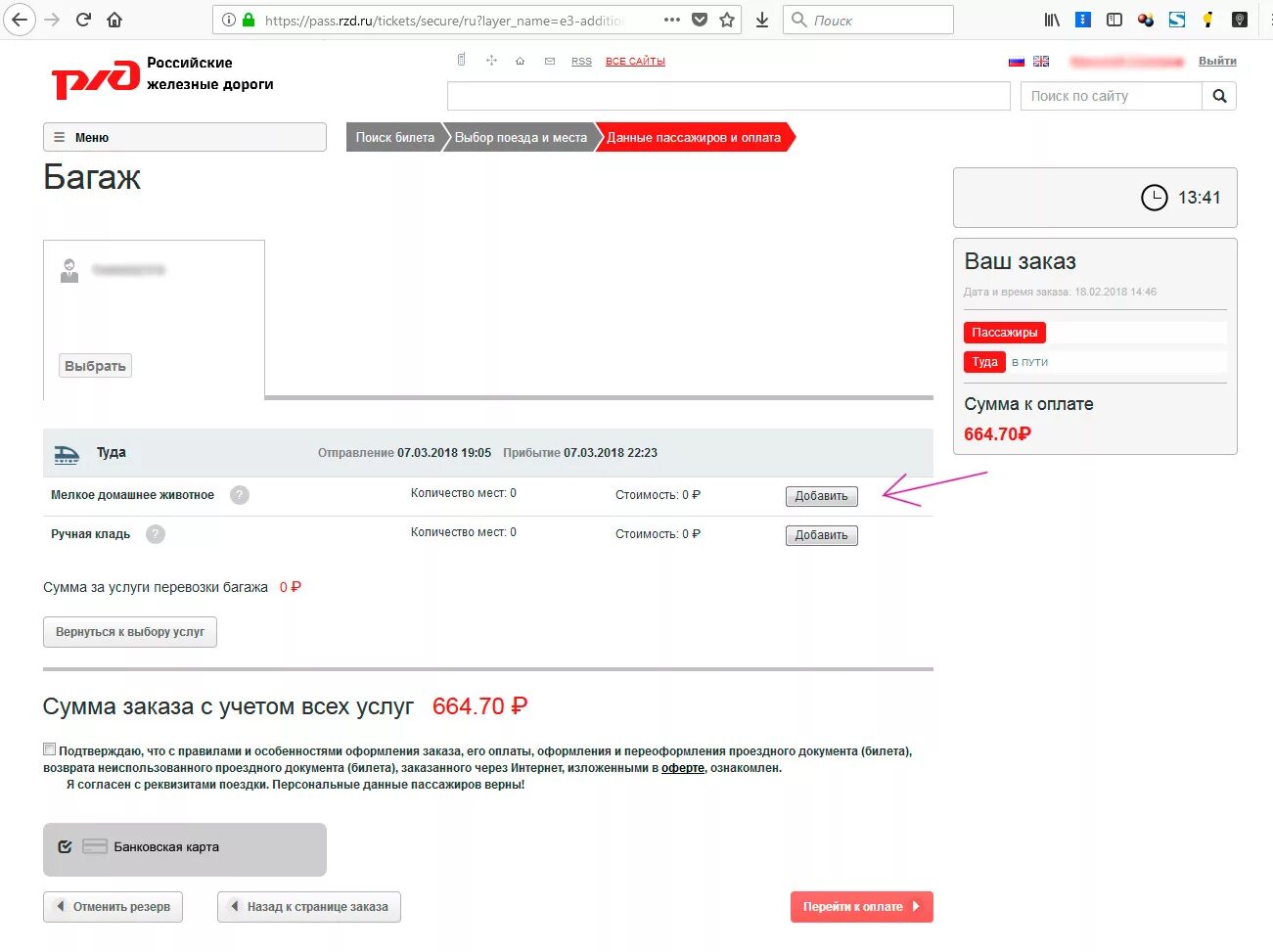
Task: Bookmark this page with the star icon
Action: click(727, 20)
